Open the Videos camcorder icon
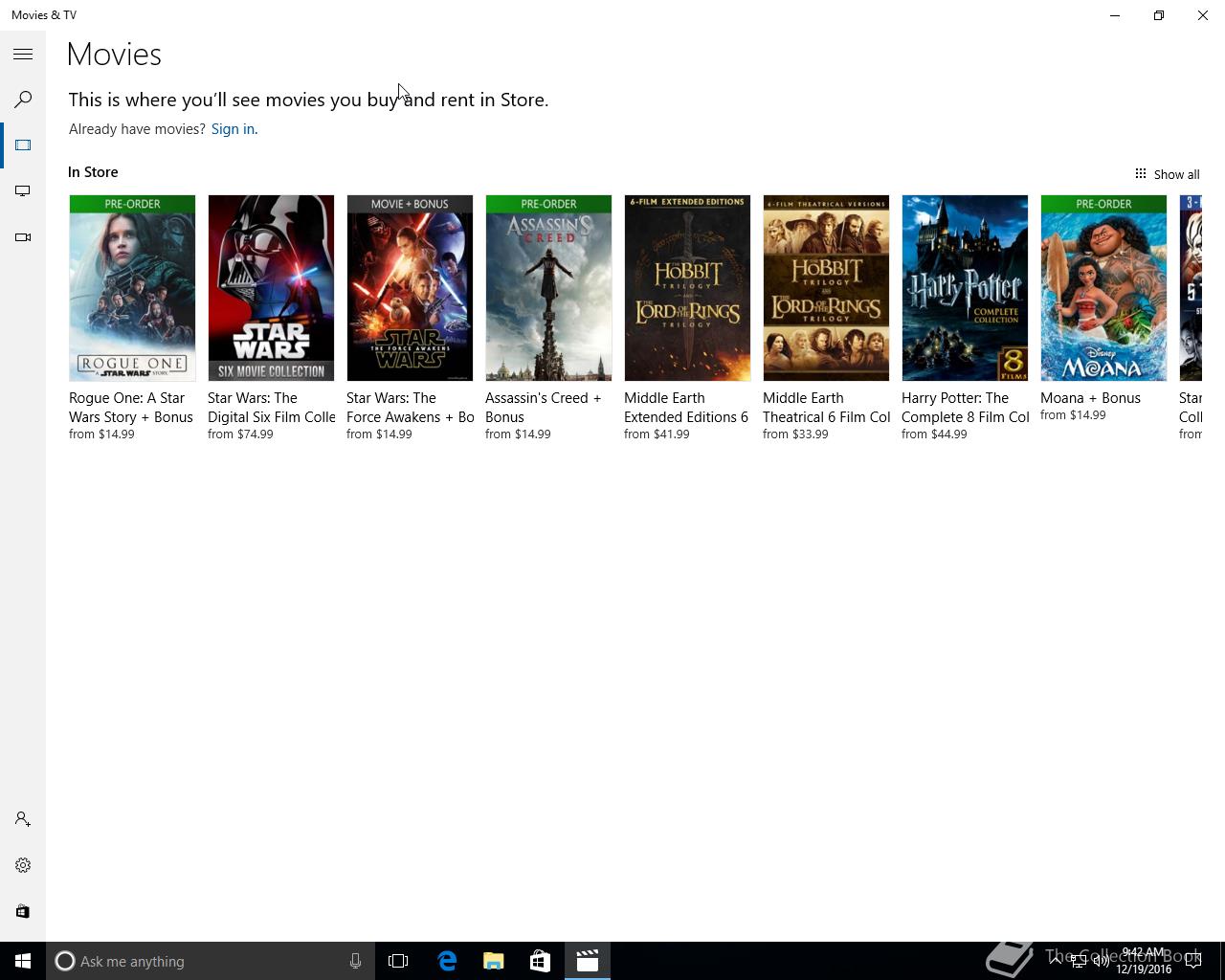The image size is (1225, 980). coord(23,237)
